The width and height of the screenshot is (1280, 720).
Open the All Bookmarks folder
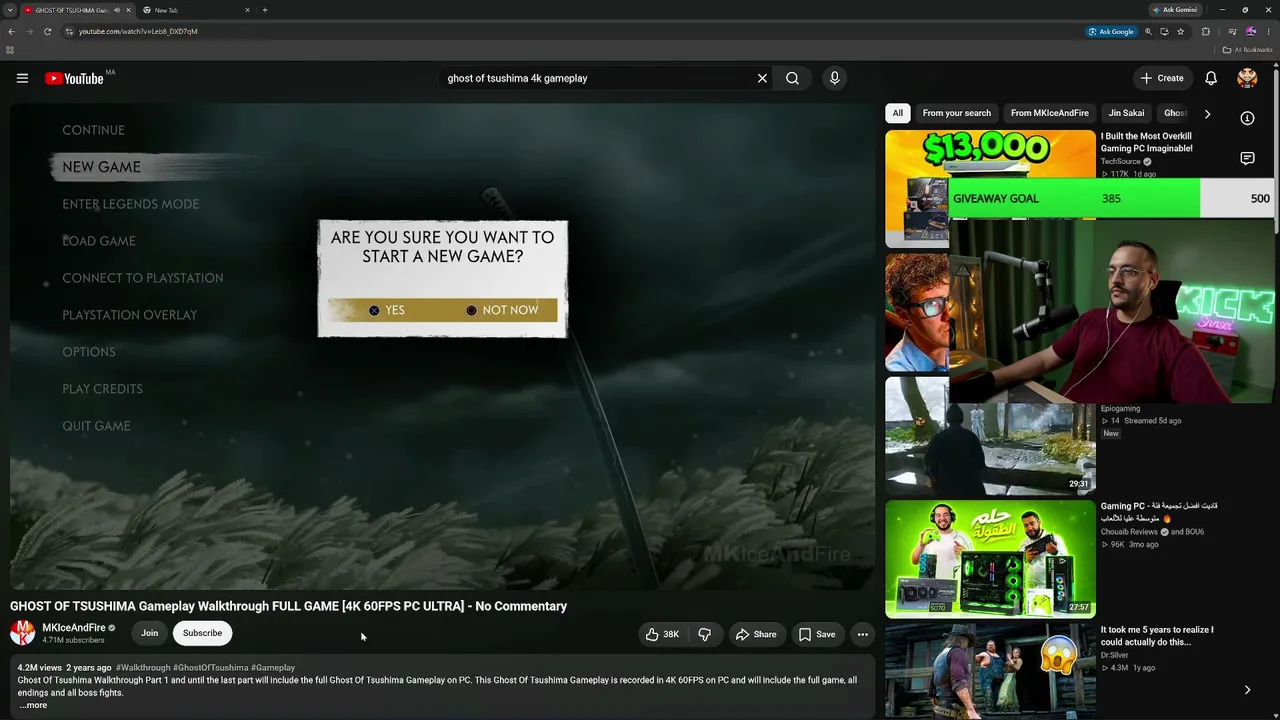(1248, 50)
